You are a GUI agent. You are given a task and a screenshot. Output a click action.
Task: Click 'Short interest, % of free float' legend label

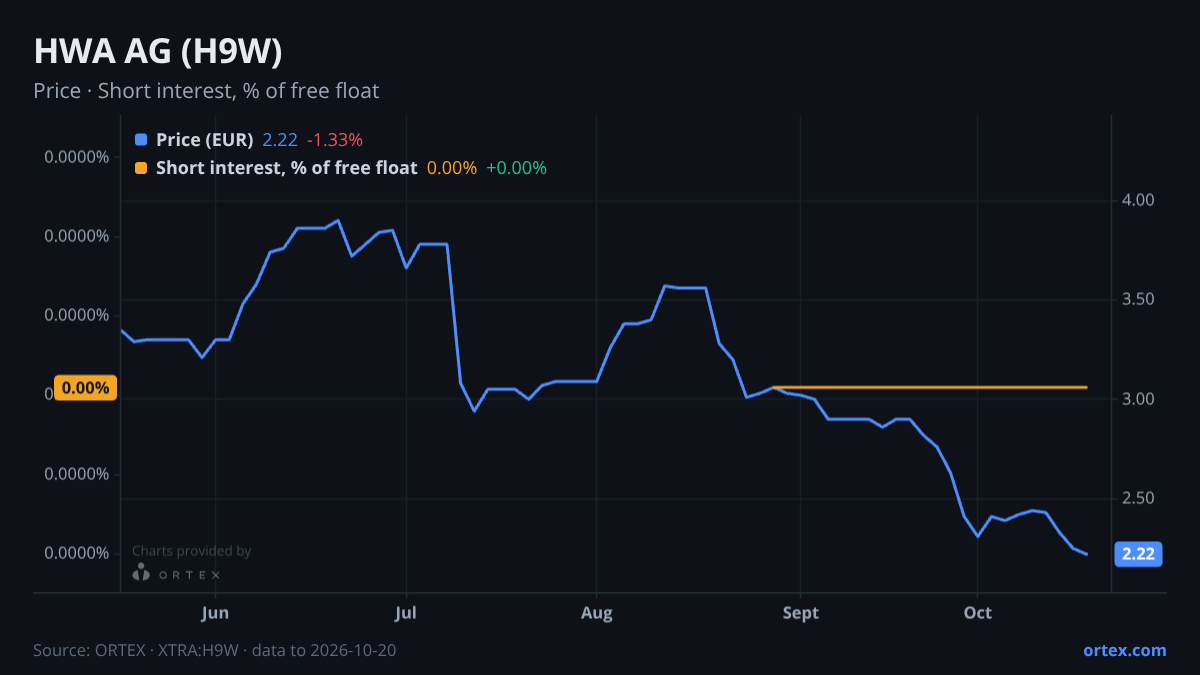pyautogui.click(x=286, y=168)
